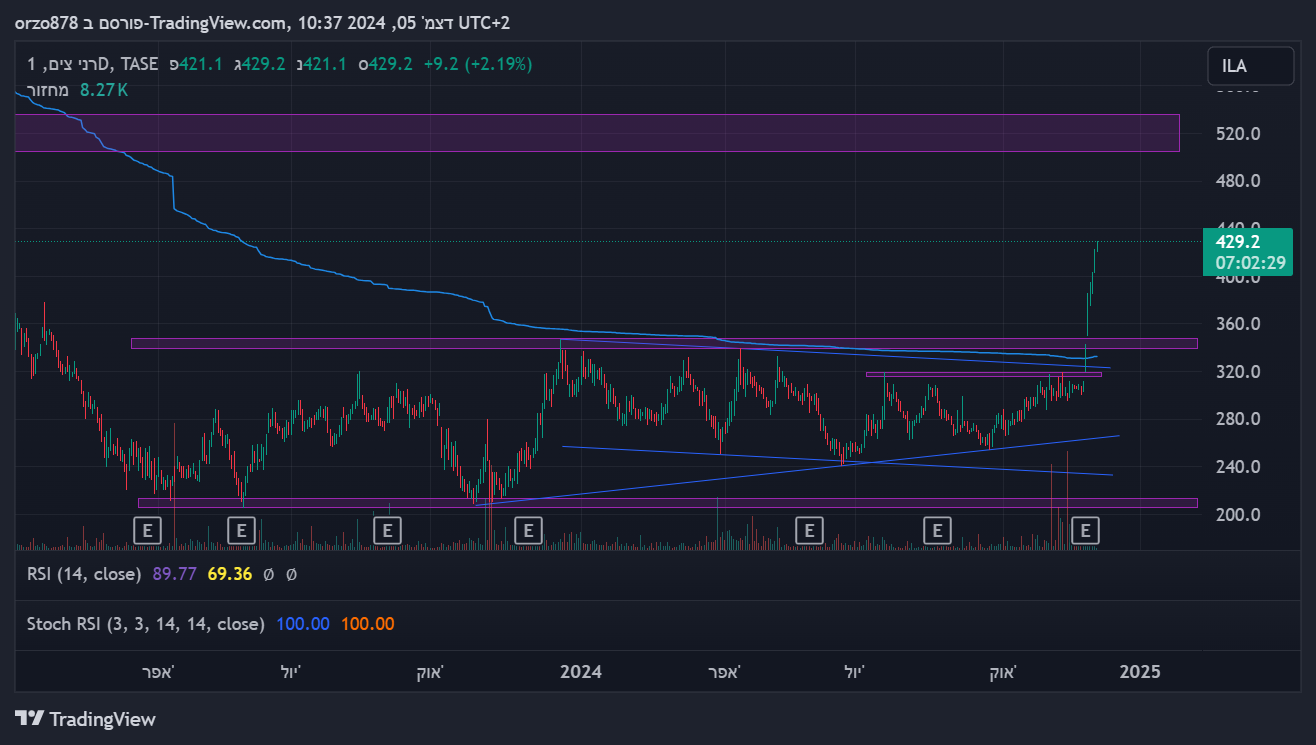The image size is (1316, 745).
Task: Click the second earnings E marker from left
Action: tap(241, 530)
